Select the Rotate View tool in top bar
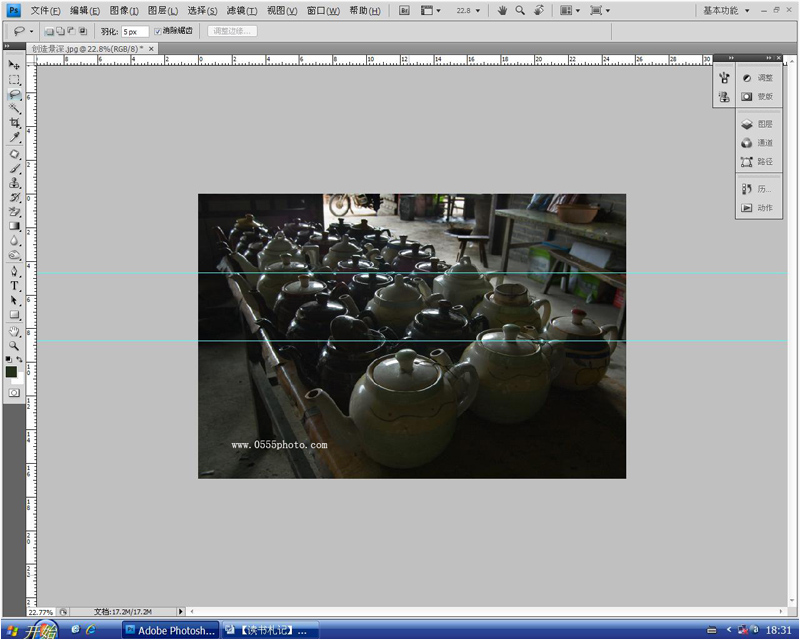This screenshot has height=640, width=800. tap(540, 10)
